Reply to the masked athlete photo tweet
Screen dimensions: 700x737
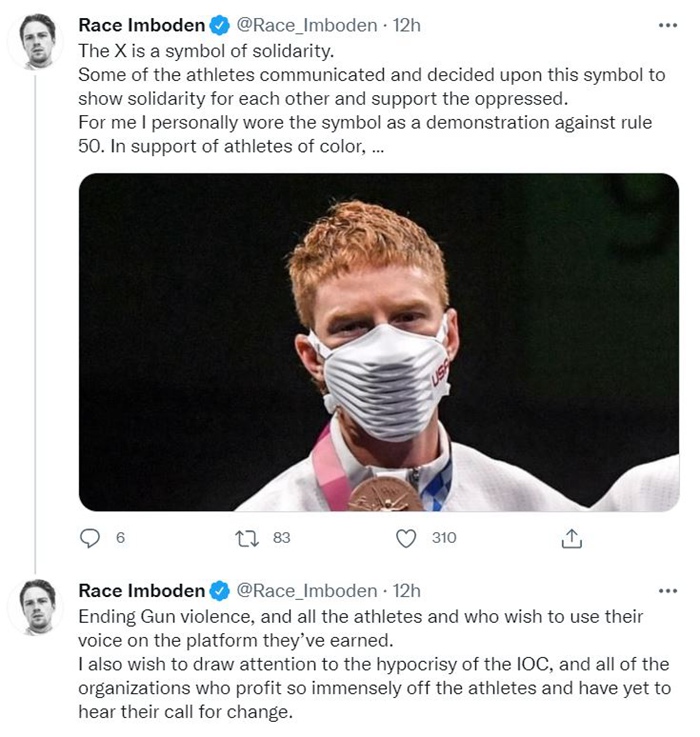click(91, 538)
